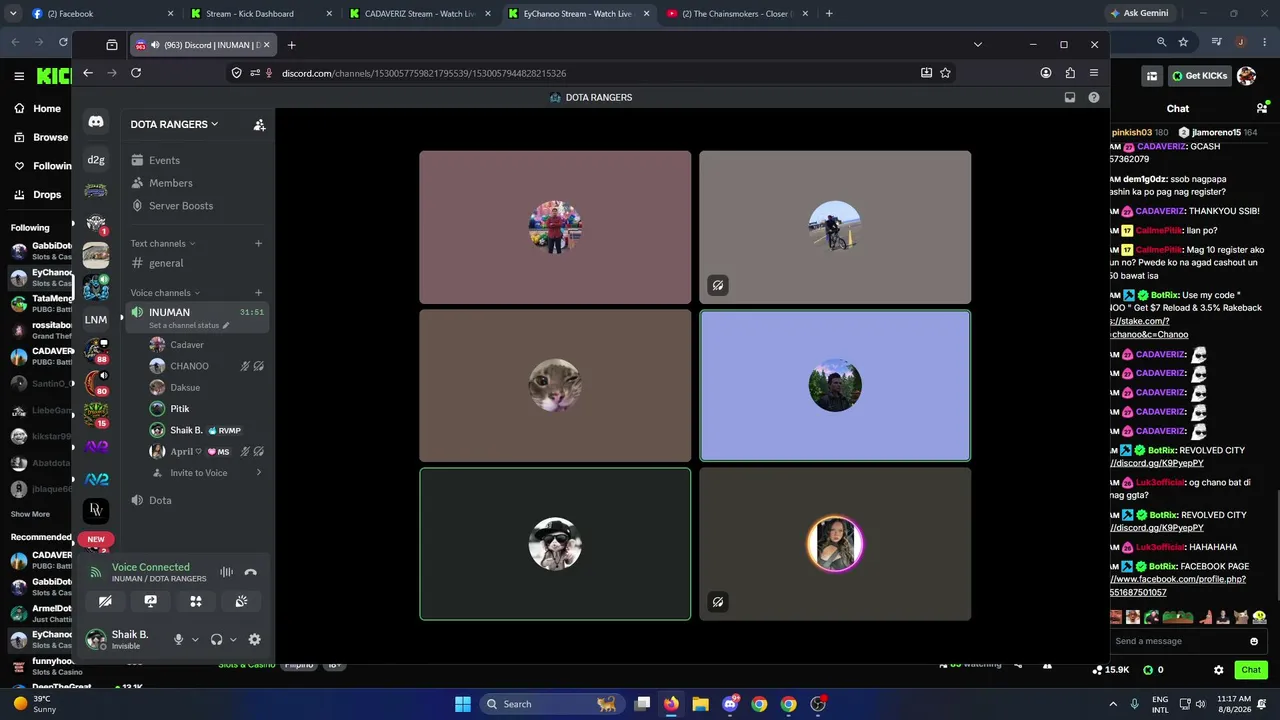Open Events in DOTA RANGERS server
Image resolution: width=1280 pixels, height=720 pixels.
[164, 160]
